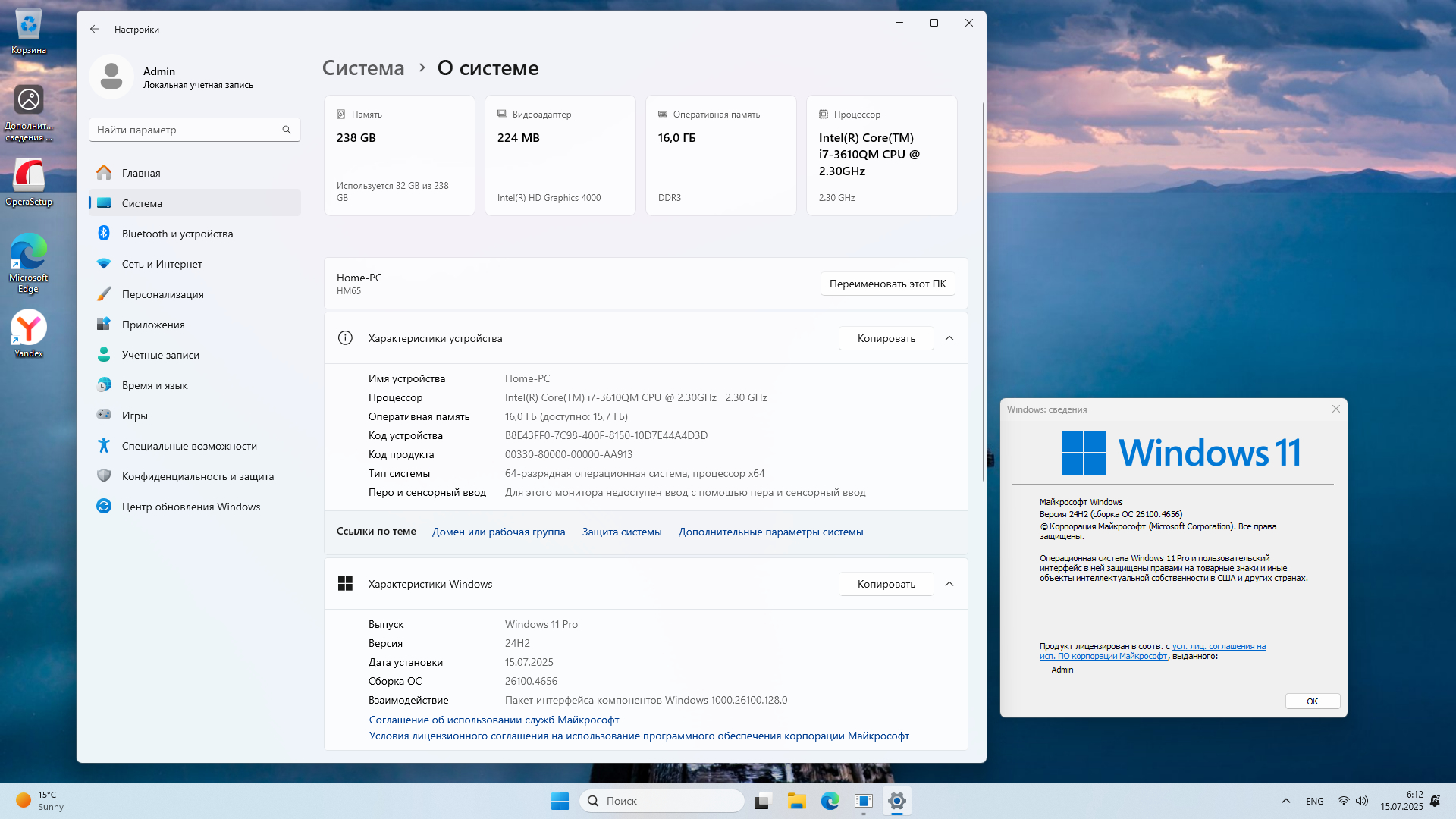Click the back arrow in the Settings header

pyautogui.click(x=94, y=29)
